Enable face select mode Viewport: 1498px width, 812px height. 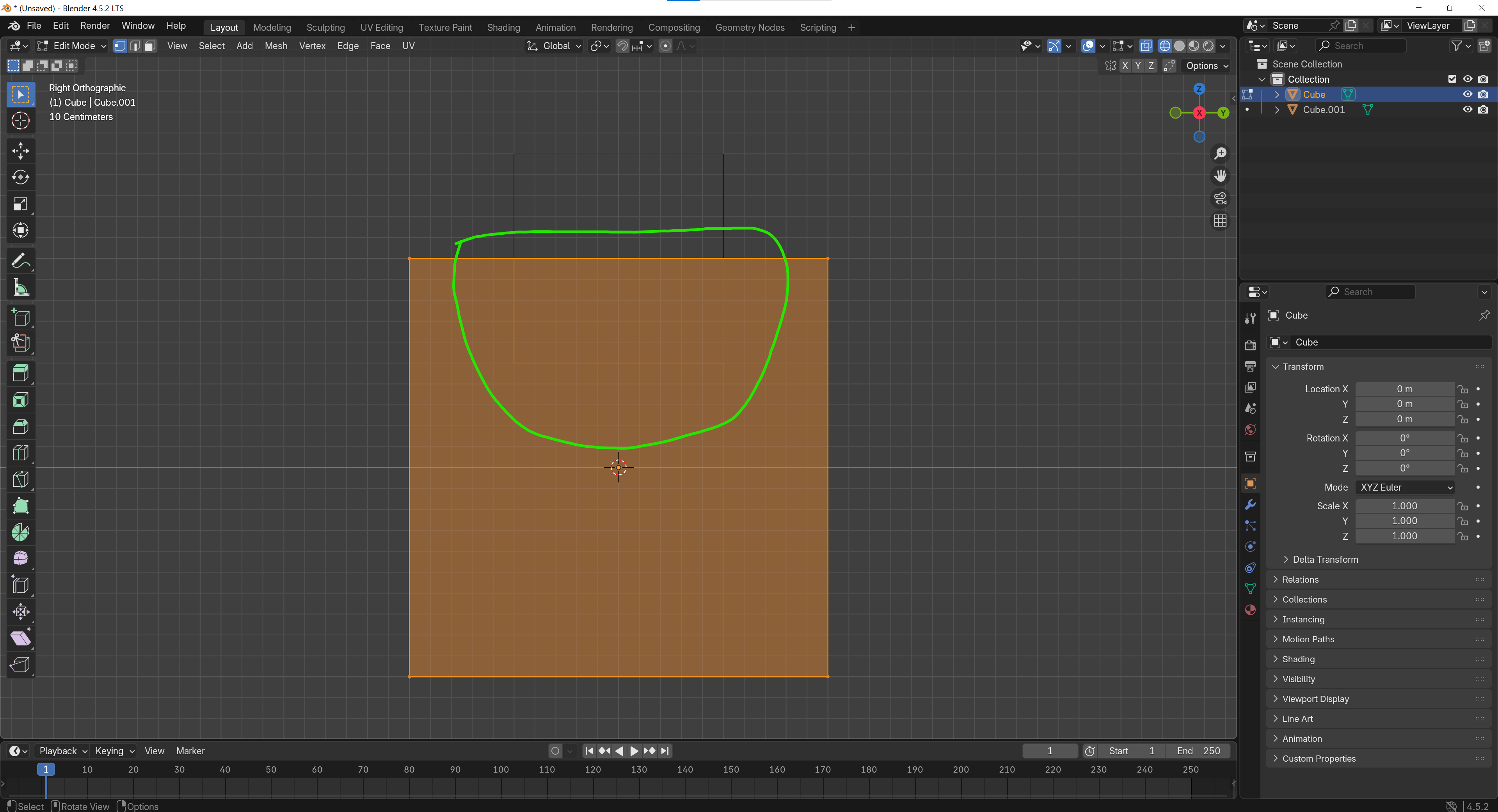(149, 46)
